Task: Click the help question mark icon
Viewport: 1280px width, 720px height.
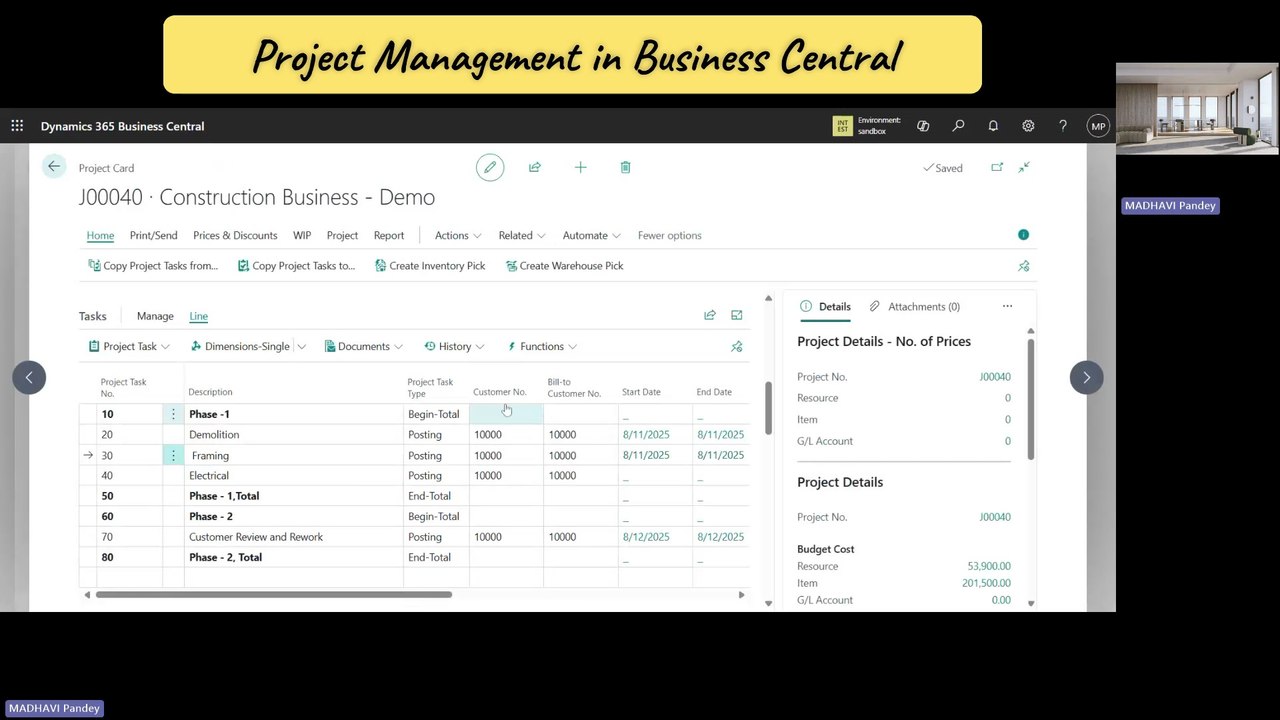Action: (x=1063, y=126)
